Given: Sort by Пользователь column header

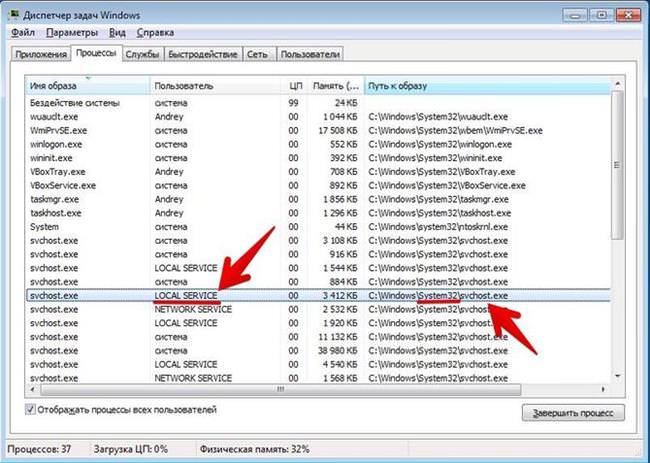Looking at the screenshot, I should point(215,86).
